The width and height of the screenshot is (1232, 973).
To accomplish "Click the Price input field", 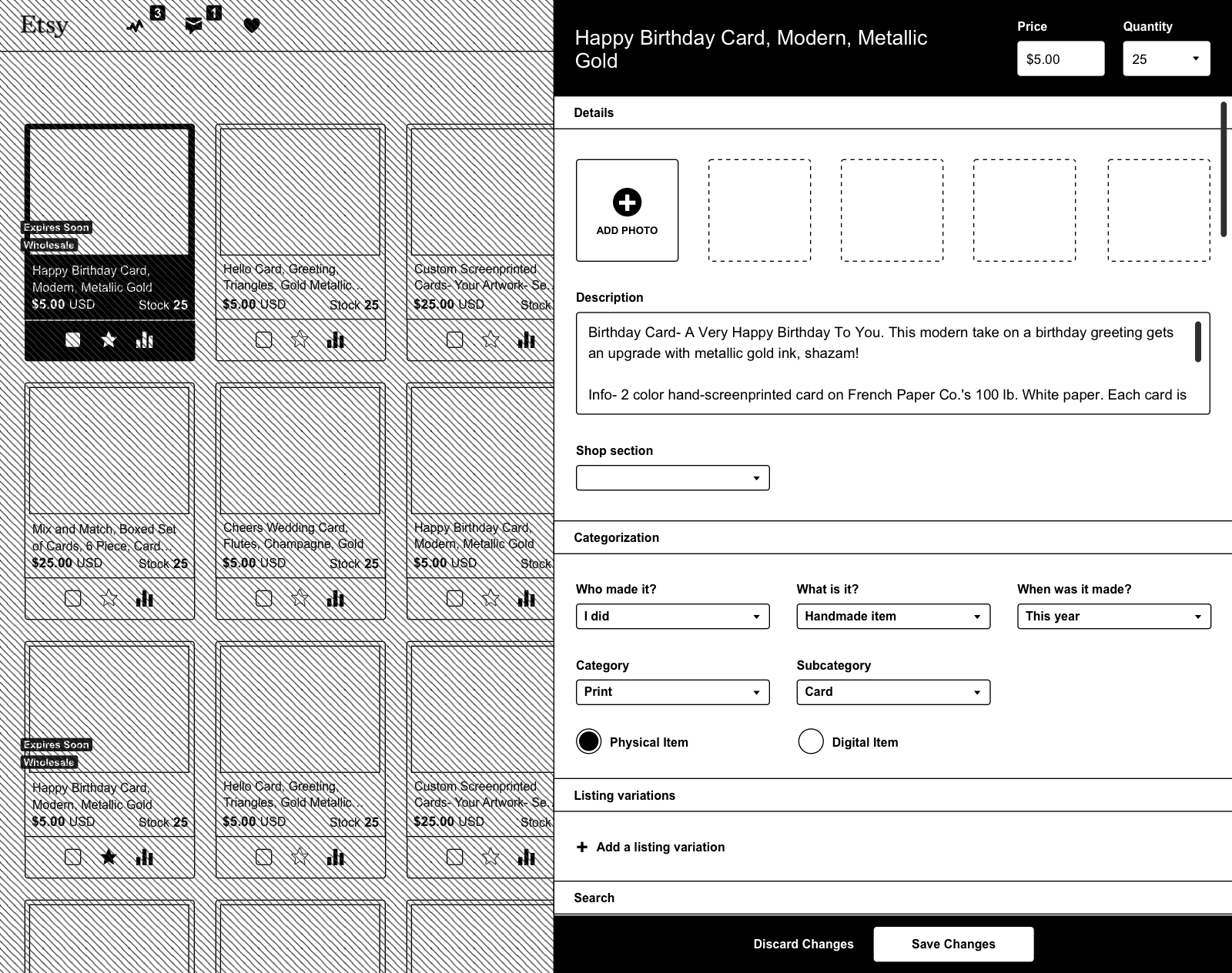I will pyautogui.click(x=1060, y=58).
